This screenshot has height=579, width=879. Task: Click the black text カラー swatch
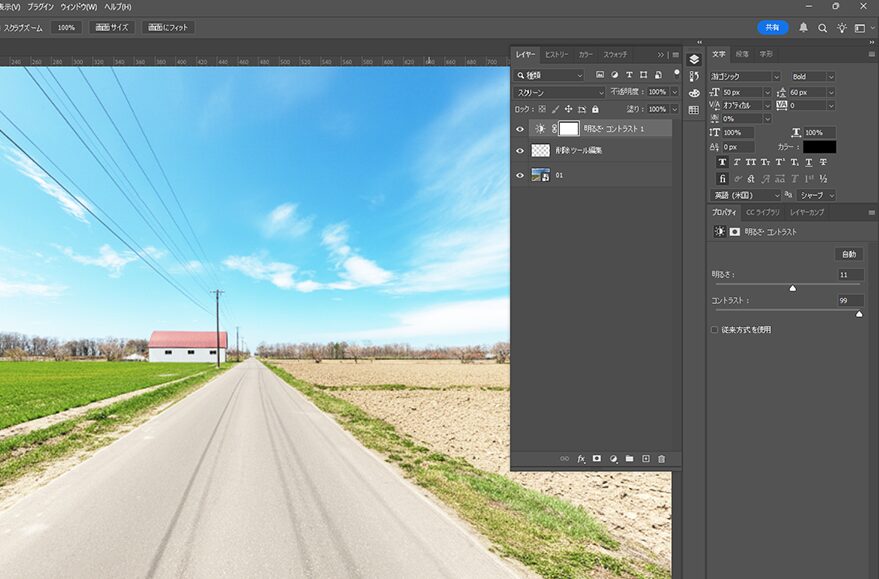click(819, 147)
